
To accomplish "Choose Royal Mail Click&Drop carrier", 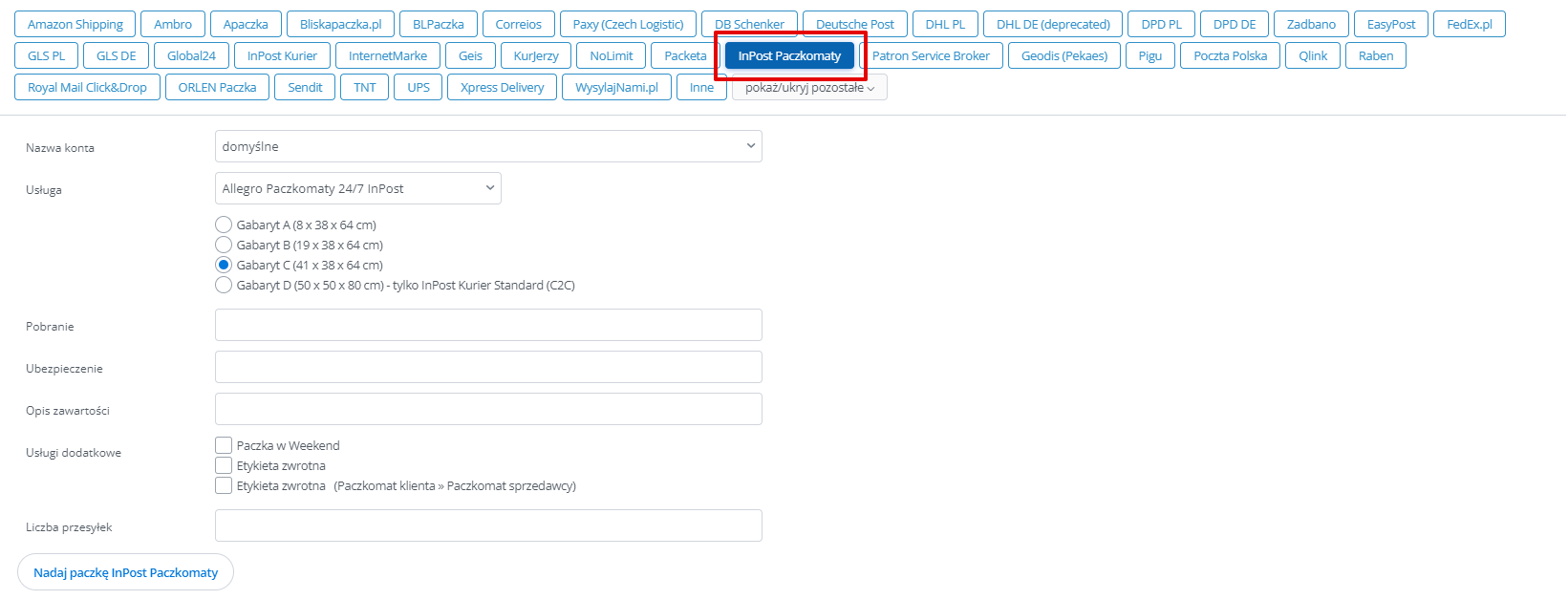I will click(87, 87).
